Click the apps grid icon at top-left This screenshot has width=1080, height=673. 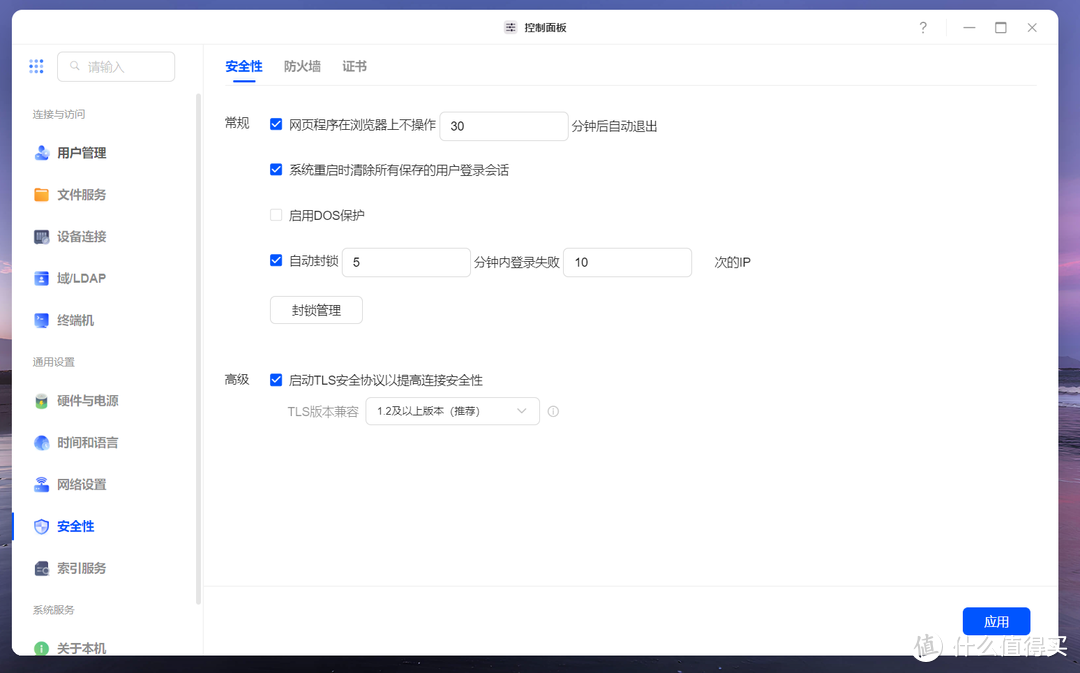36,67
